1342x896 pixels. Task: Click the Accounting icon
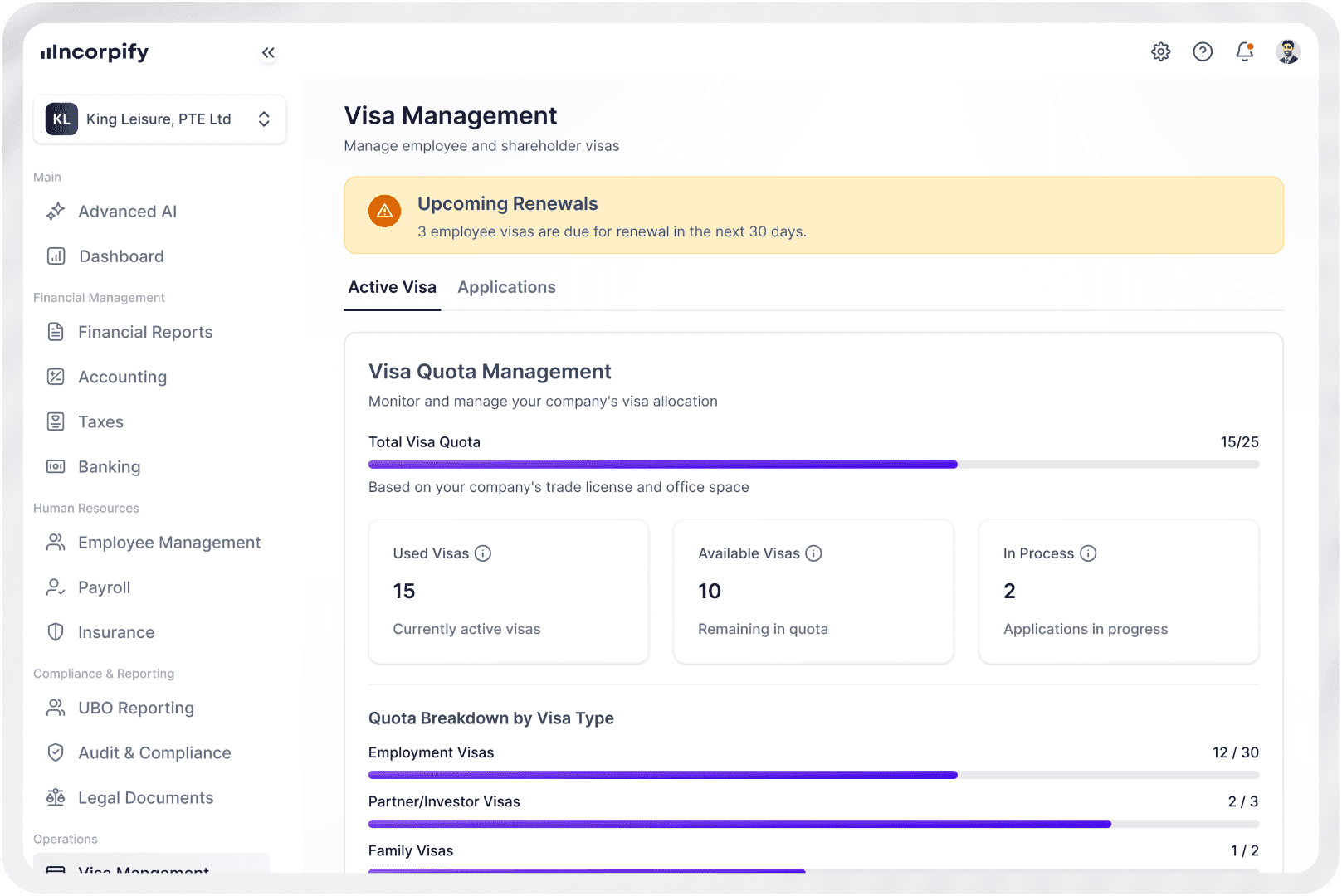point(55,377)
